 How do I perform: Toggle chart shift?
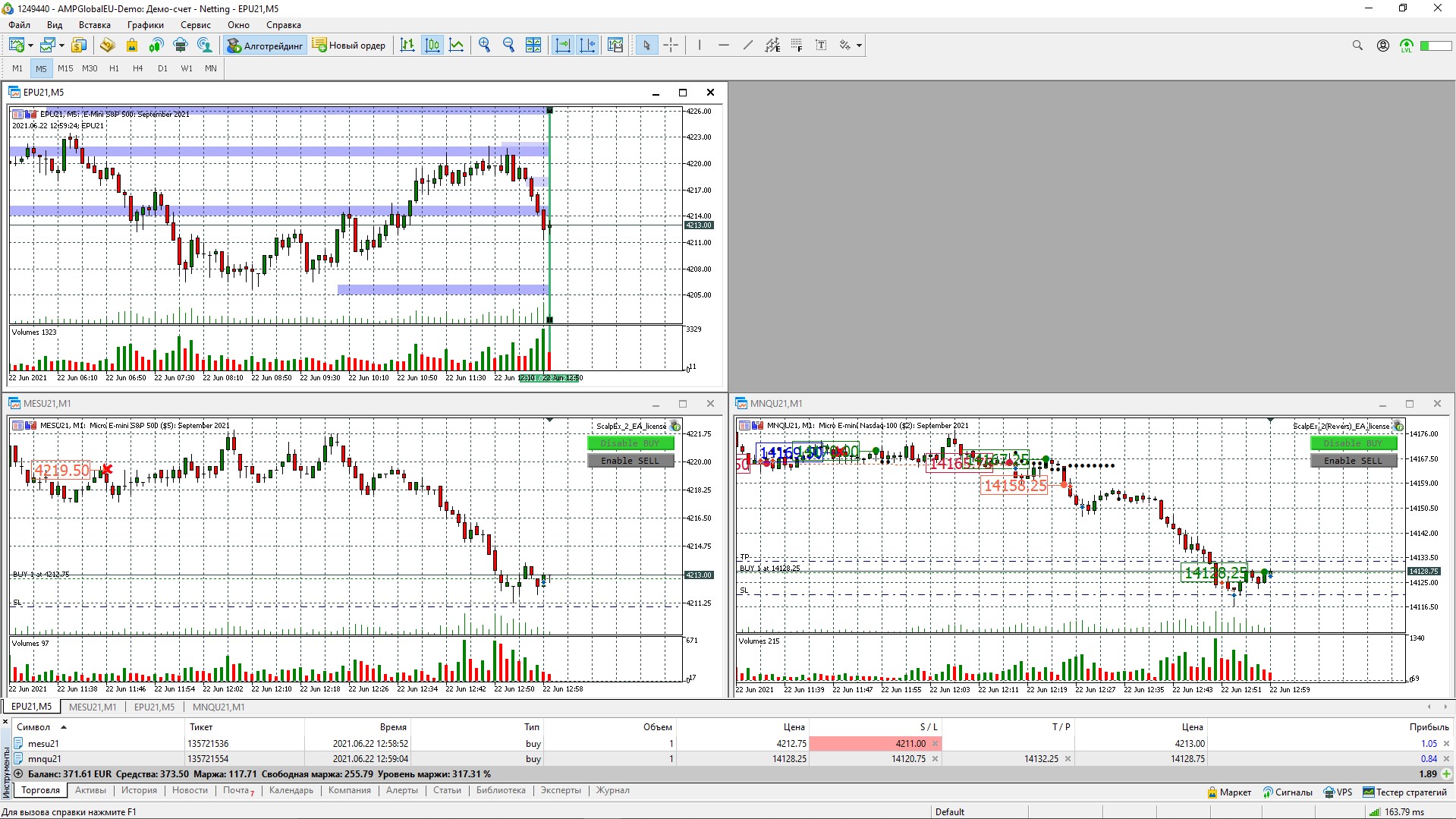587,46
